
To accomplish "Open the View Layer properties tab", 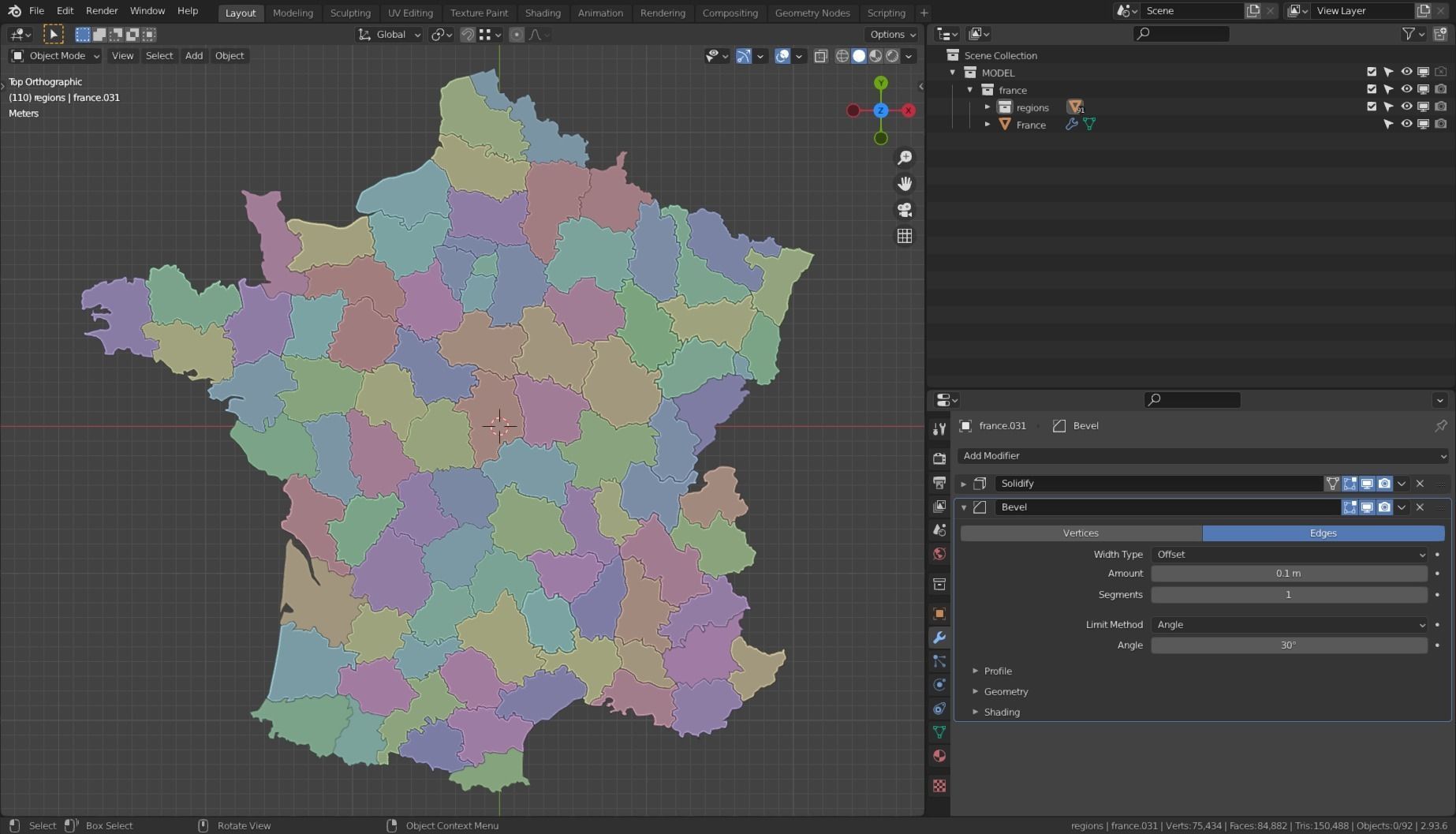I will coord(939,506).
